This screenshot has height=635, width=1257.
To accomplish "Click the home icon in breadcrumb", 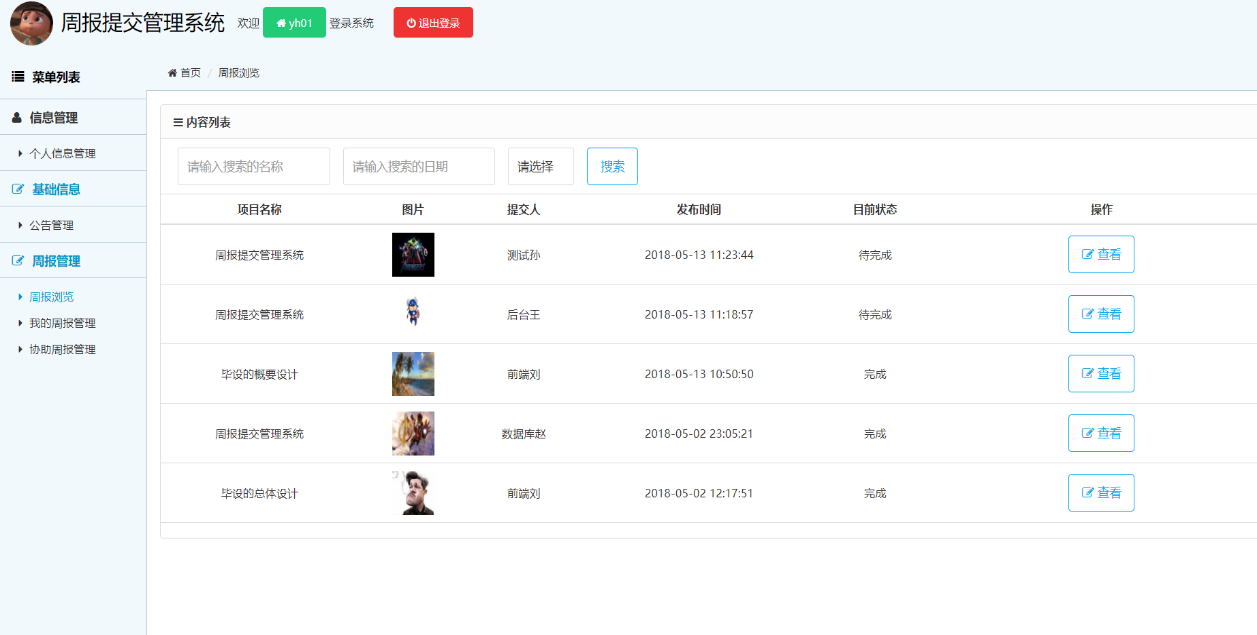I will pyautogui.click(x=172, y=73).
